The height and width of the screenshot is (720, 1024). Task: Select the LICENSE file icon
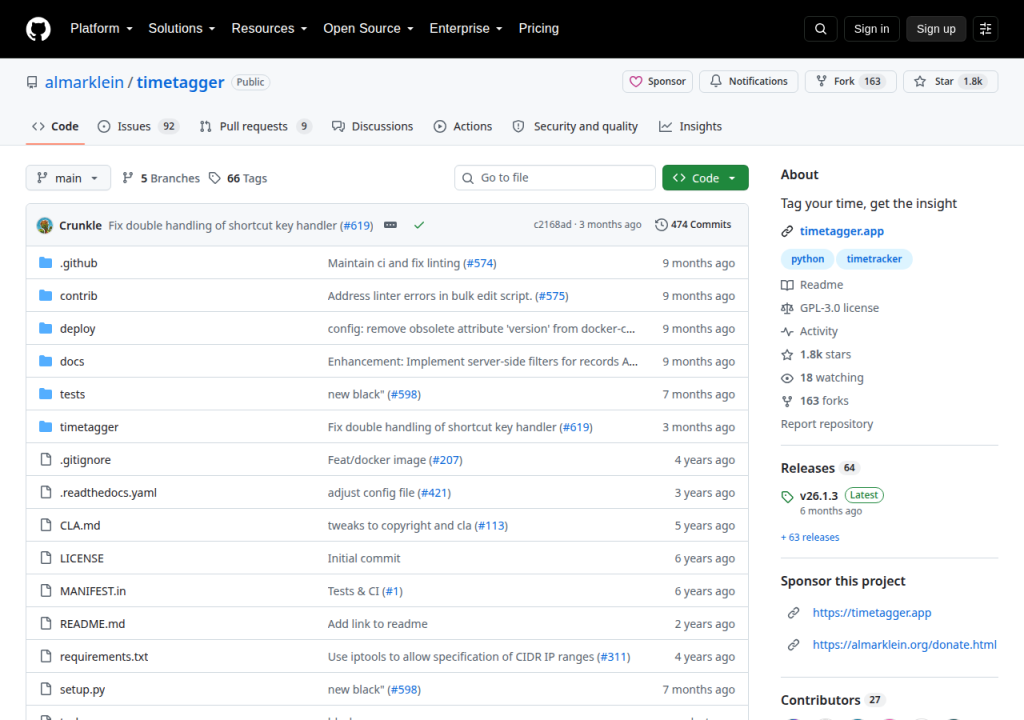(x=45, y=557)
